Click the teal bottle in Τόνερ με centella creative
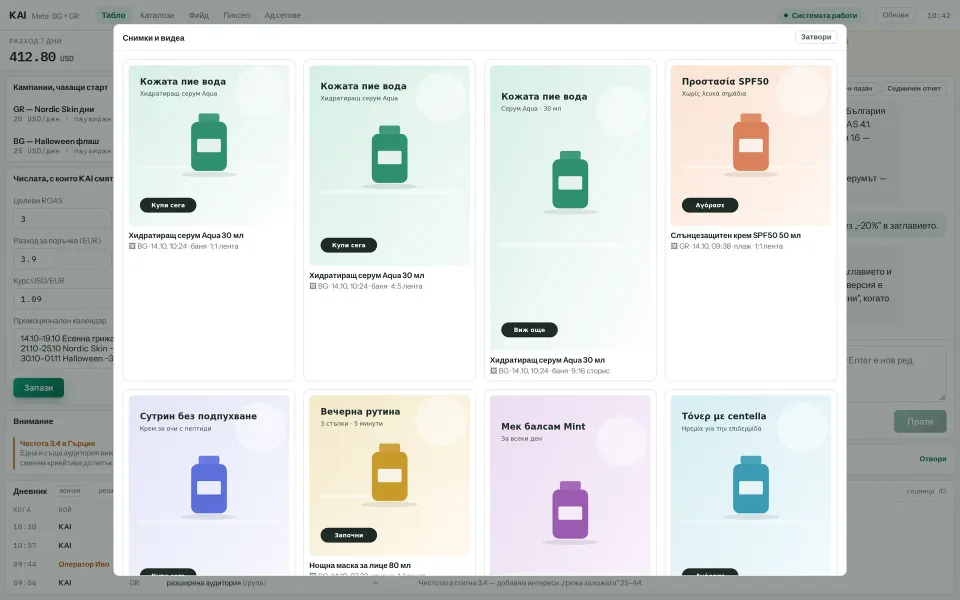 [751, 484]
